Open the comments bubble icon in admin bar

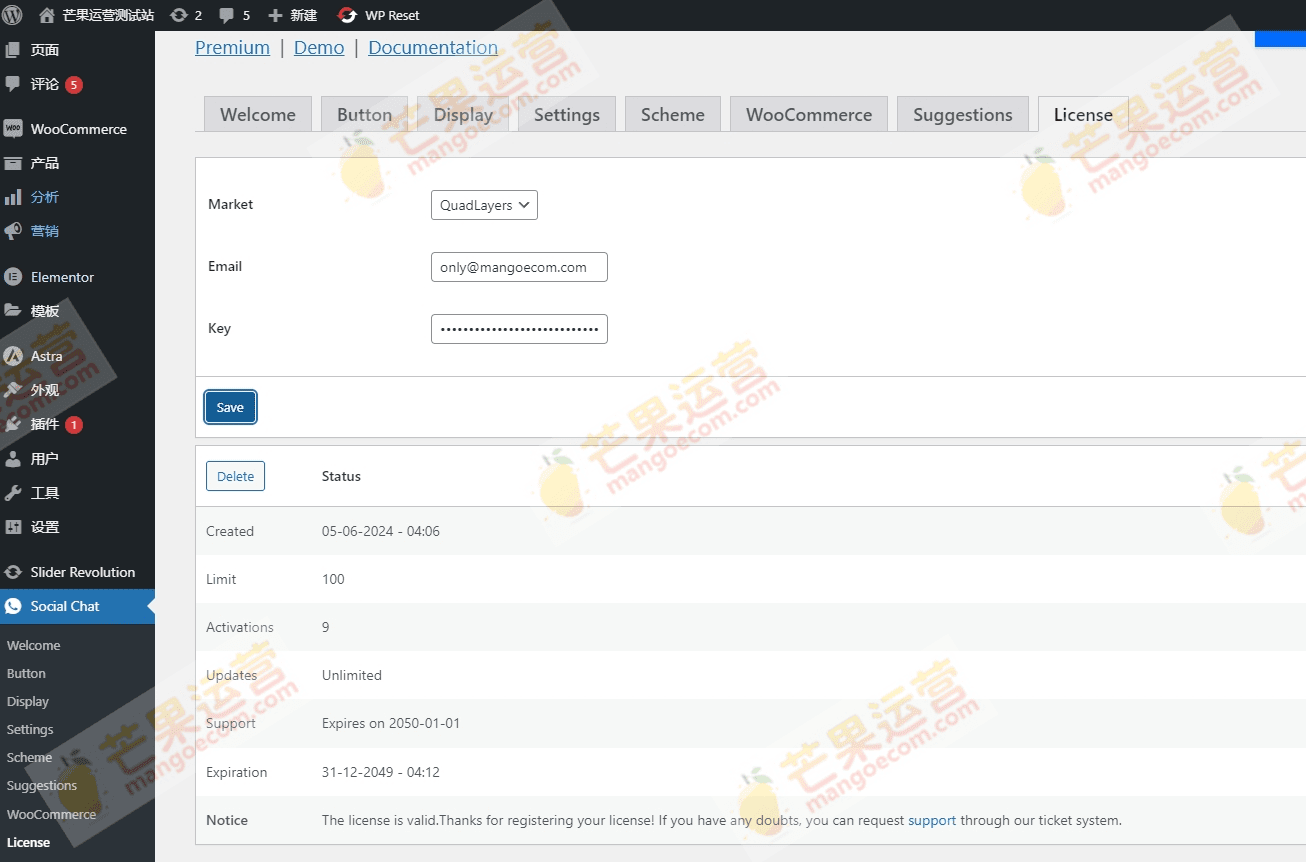click(227, 15)
